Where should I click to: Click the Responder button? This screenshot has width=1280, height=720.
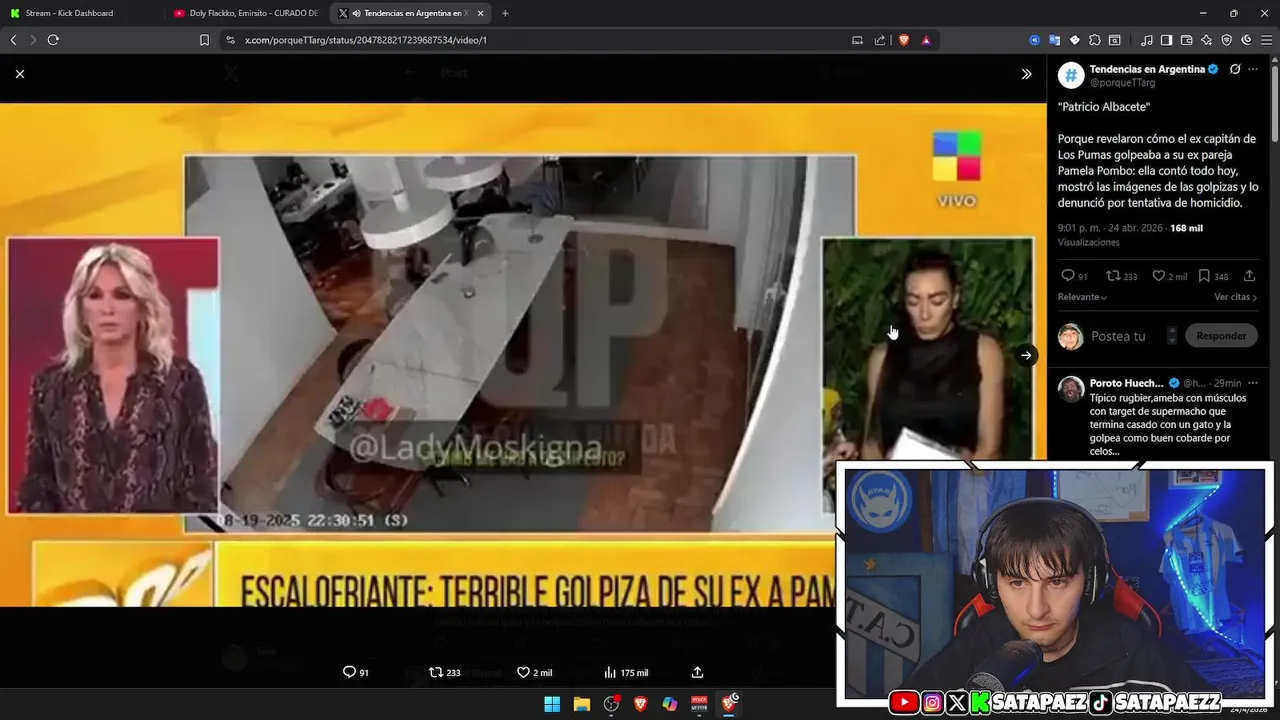1221,336
